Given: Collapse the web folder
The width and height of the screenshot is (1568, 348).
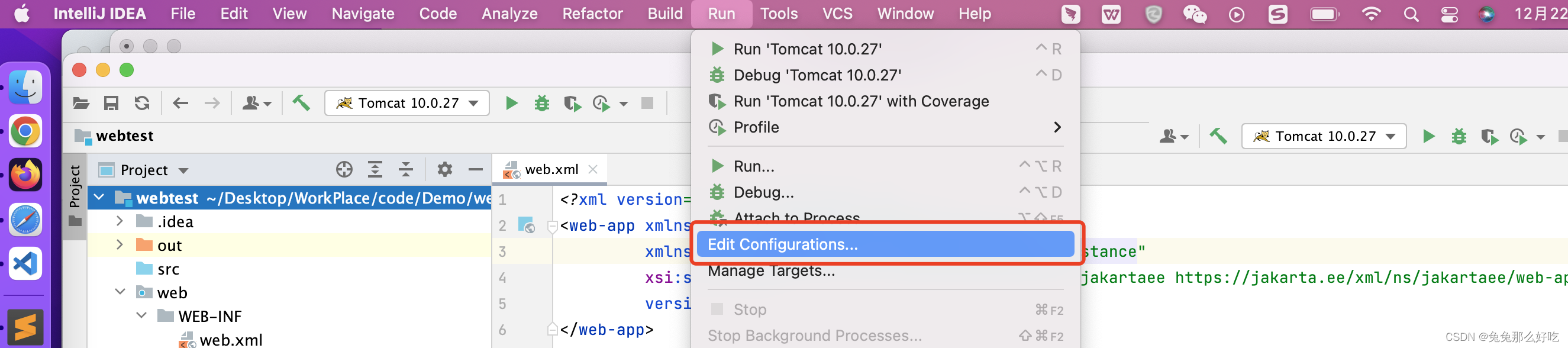Looking at the screenshot, I should coord(120,292).
